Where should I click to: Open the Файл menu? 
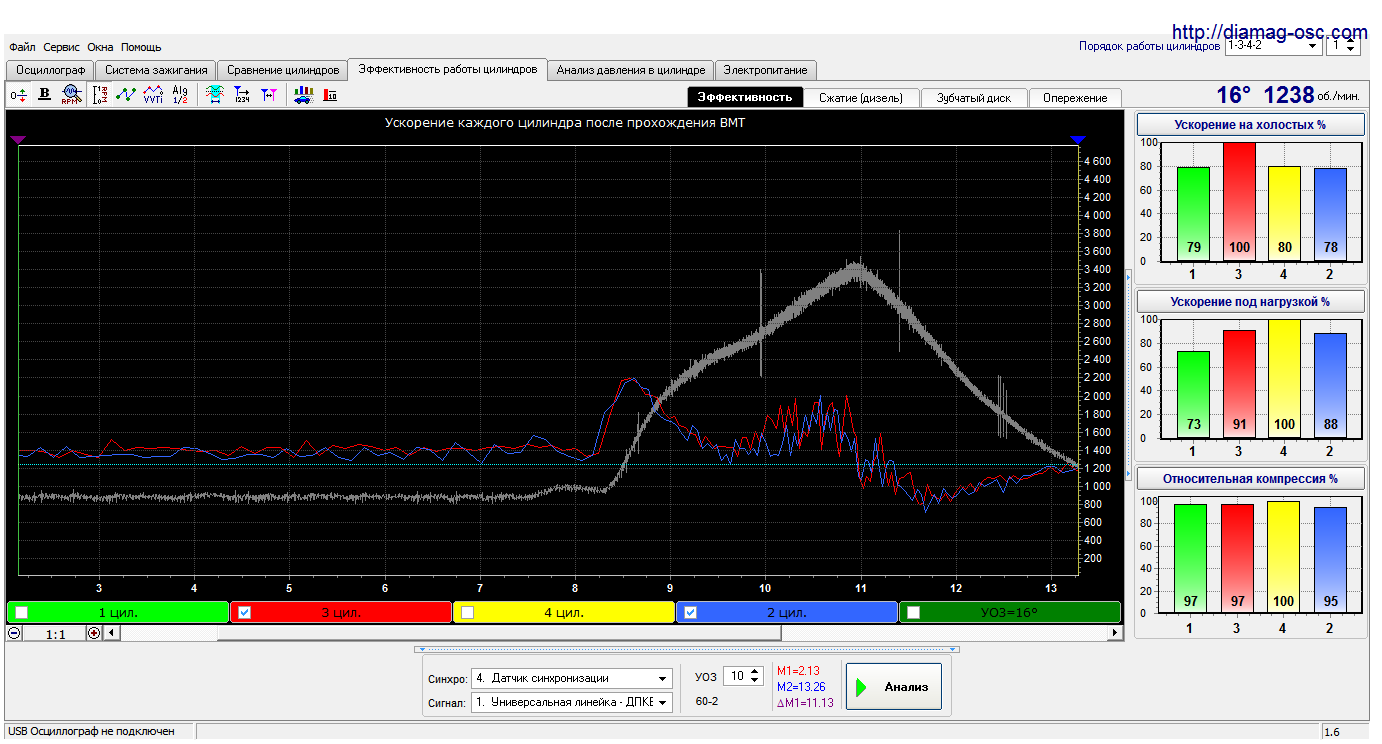click(22, 47)
